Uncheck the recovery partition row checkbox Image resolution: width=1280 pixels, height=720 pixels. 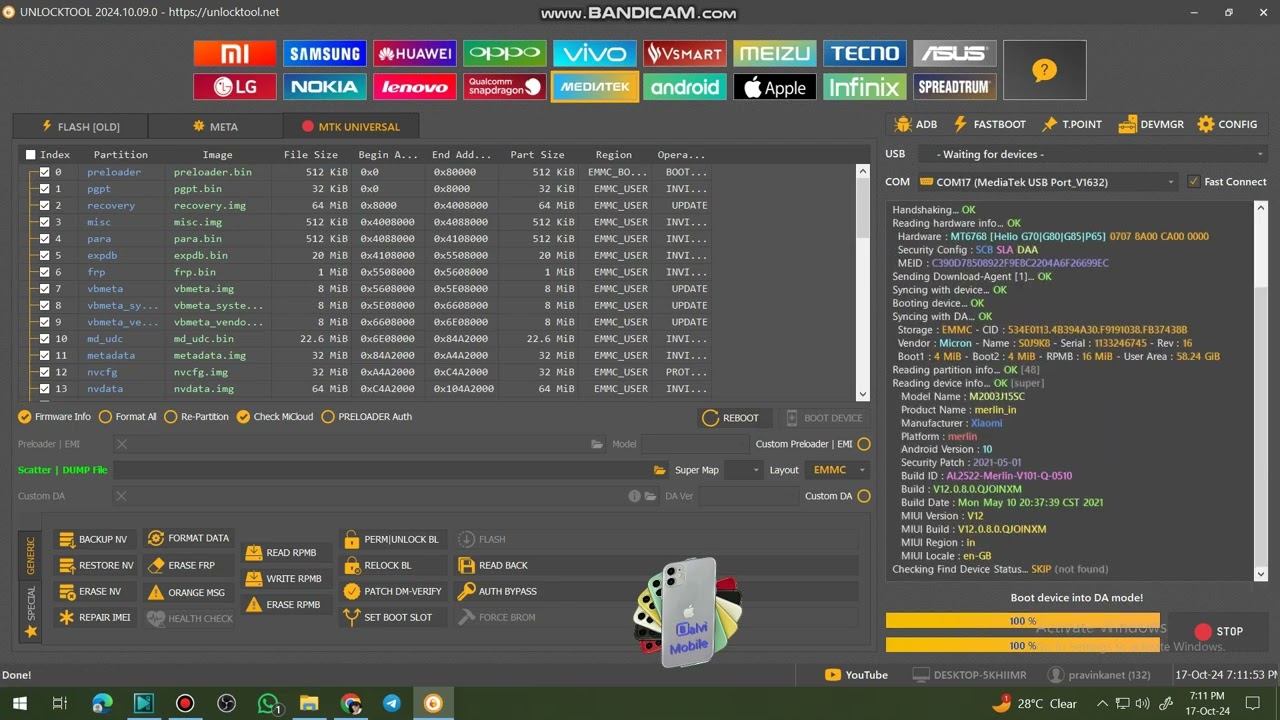45,205
